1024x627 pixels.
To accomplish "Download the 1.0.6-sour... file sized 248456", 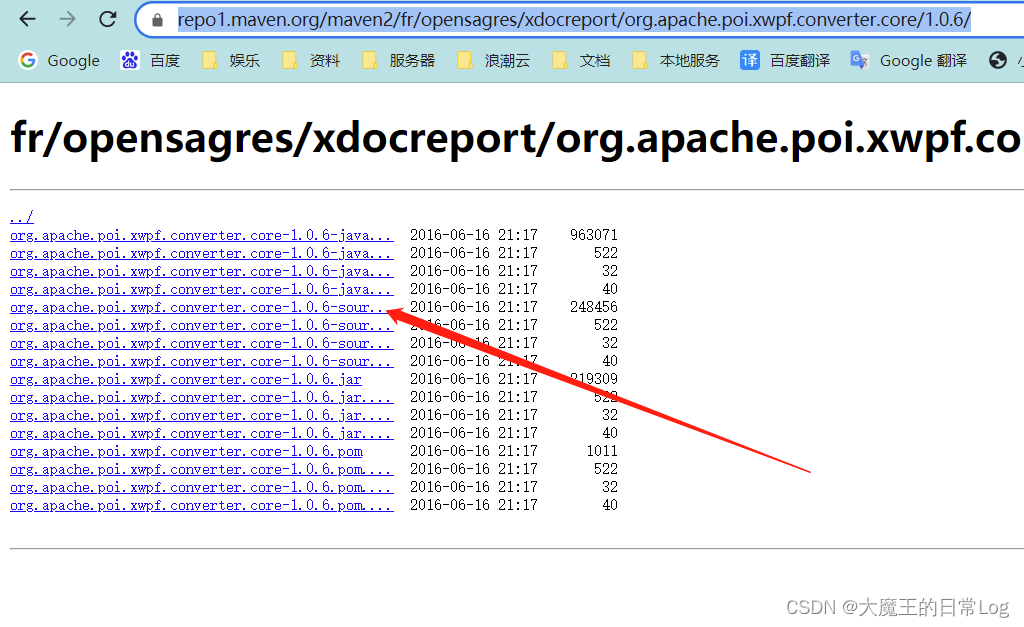I will pyautogui.click(x=202, y=307).
